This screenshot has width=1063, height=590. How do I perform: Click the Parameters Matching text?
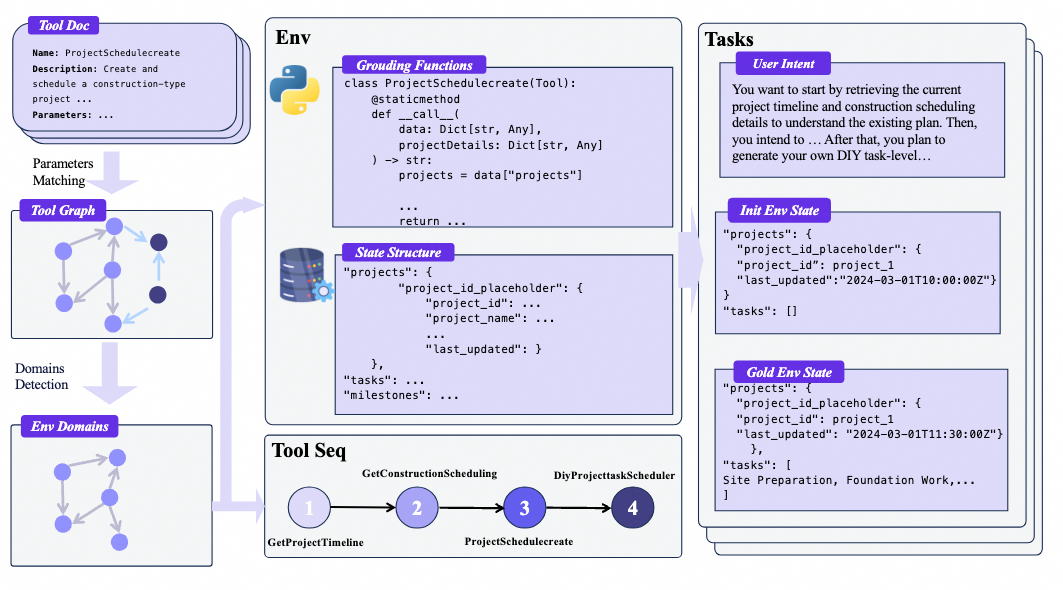coord(62,172)
